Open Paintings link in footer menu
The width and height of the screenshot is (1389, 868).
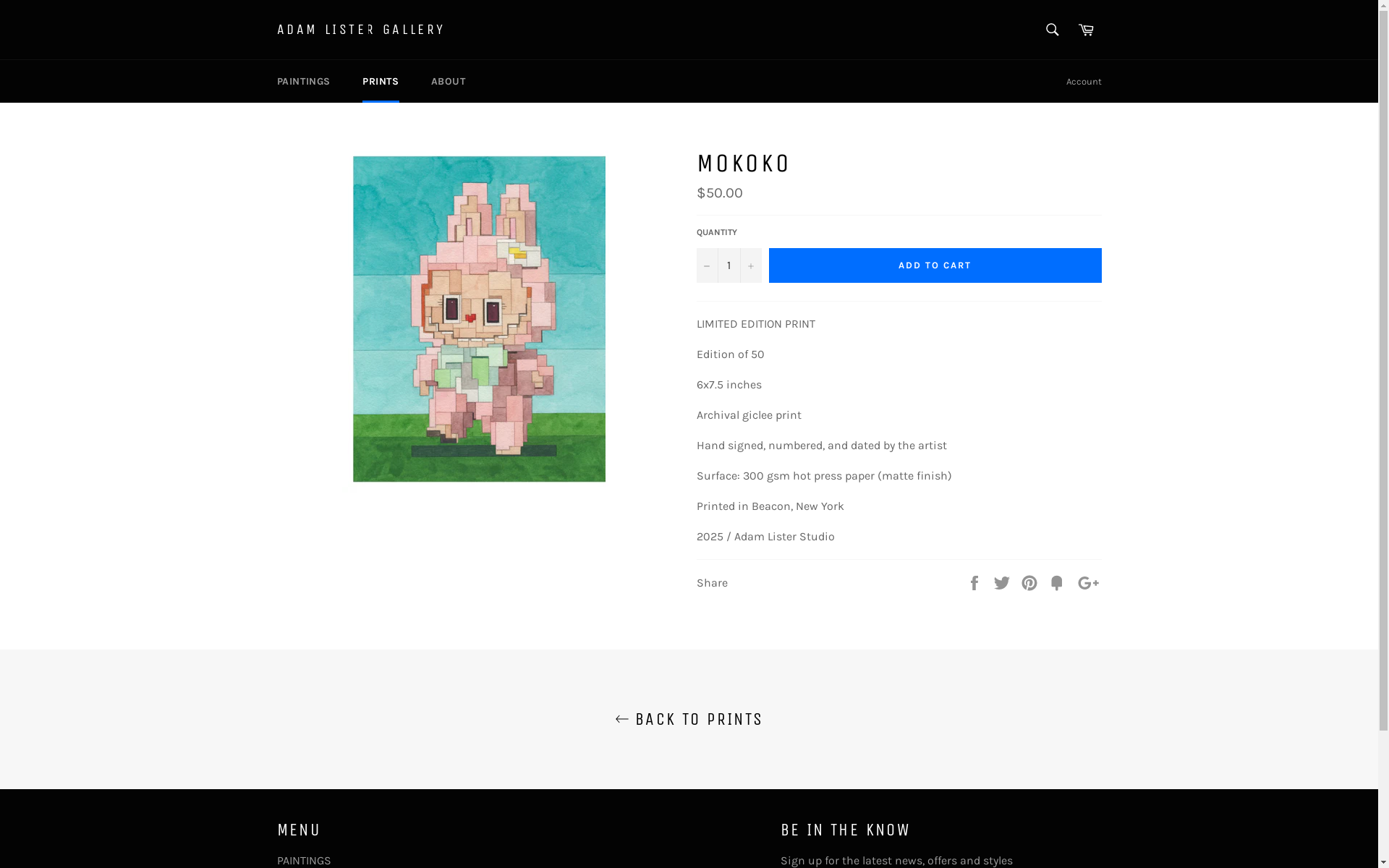[304, 860]
